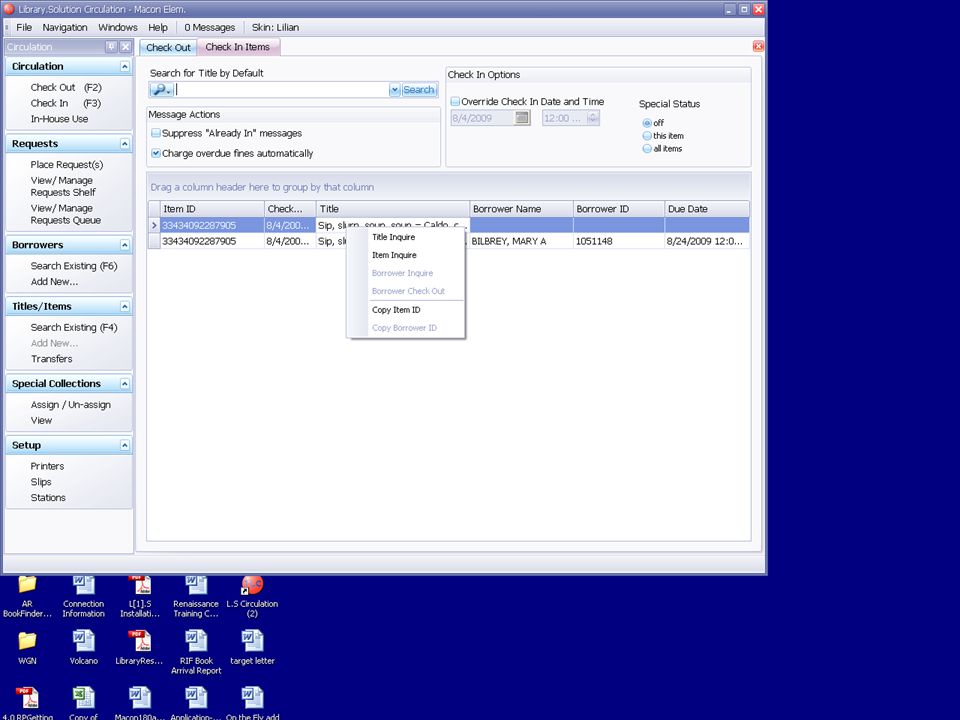960x720 pixels.
Task: Switch to the Check Out tab
Action: point(168,47)
